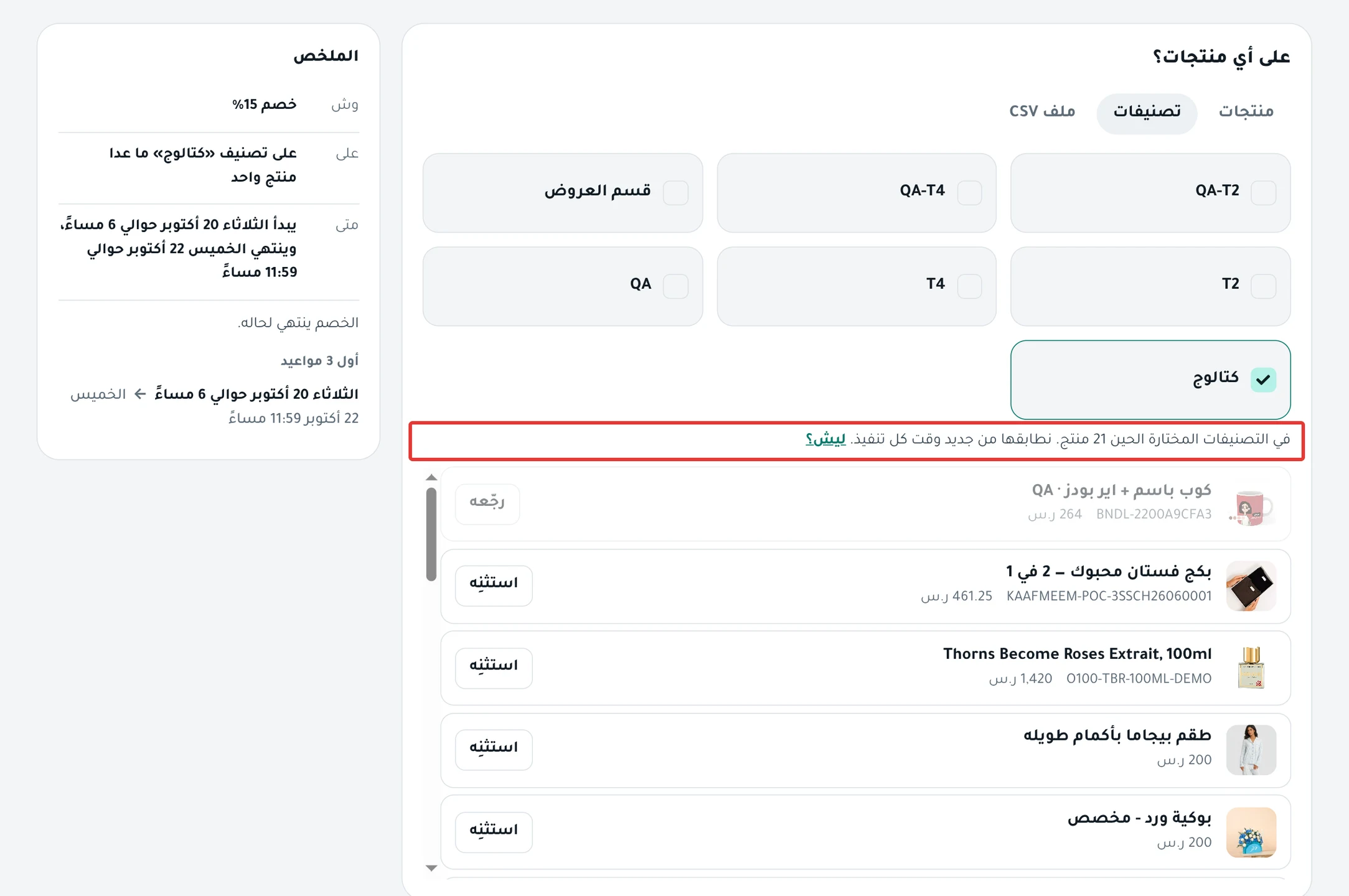Click the أول 3 مواعيد heading
1349x896 pixels.
[x=319, y=361]
